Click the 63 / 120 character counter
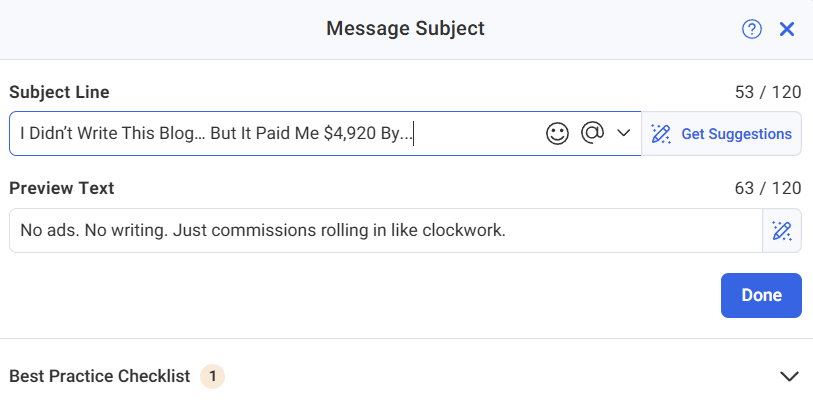 (x=768, y=188)
